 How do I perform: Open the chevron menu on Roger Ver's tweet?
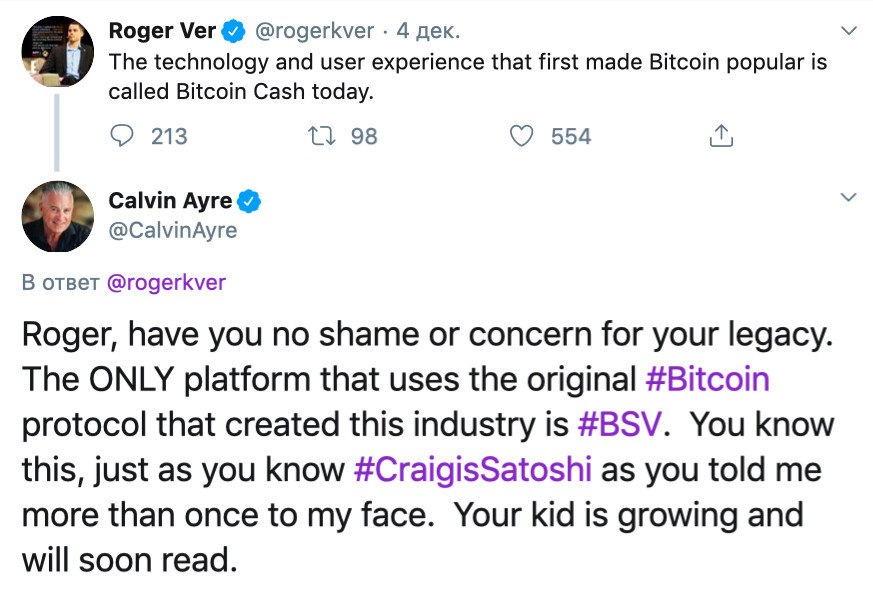[x=849, y=32]
